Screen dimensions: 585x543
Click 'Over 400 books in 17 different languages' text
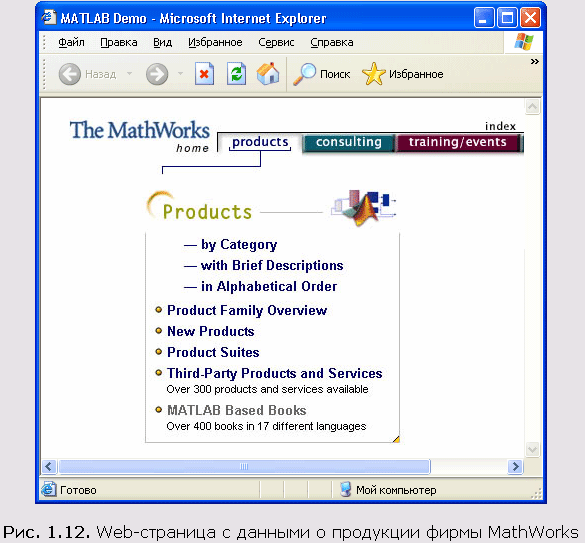(266, 426)
